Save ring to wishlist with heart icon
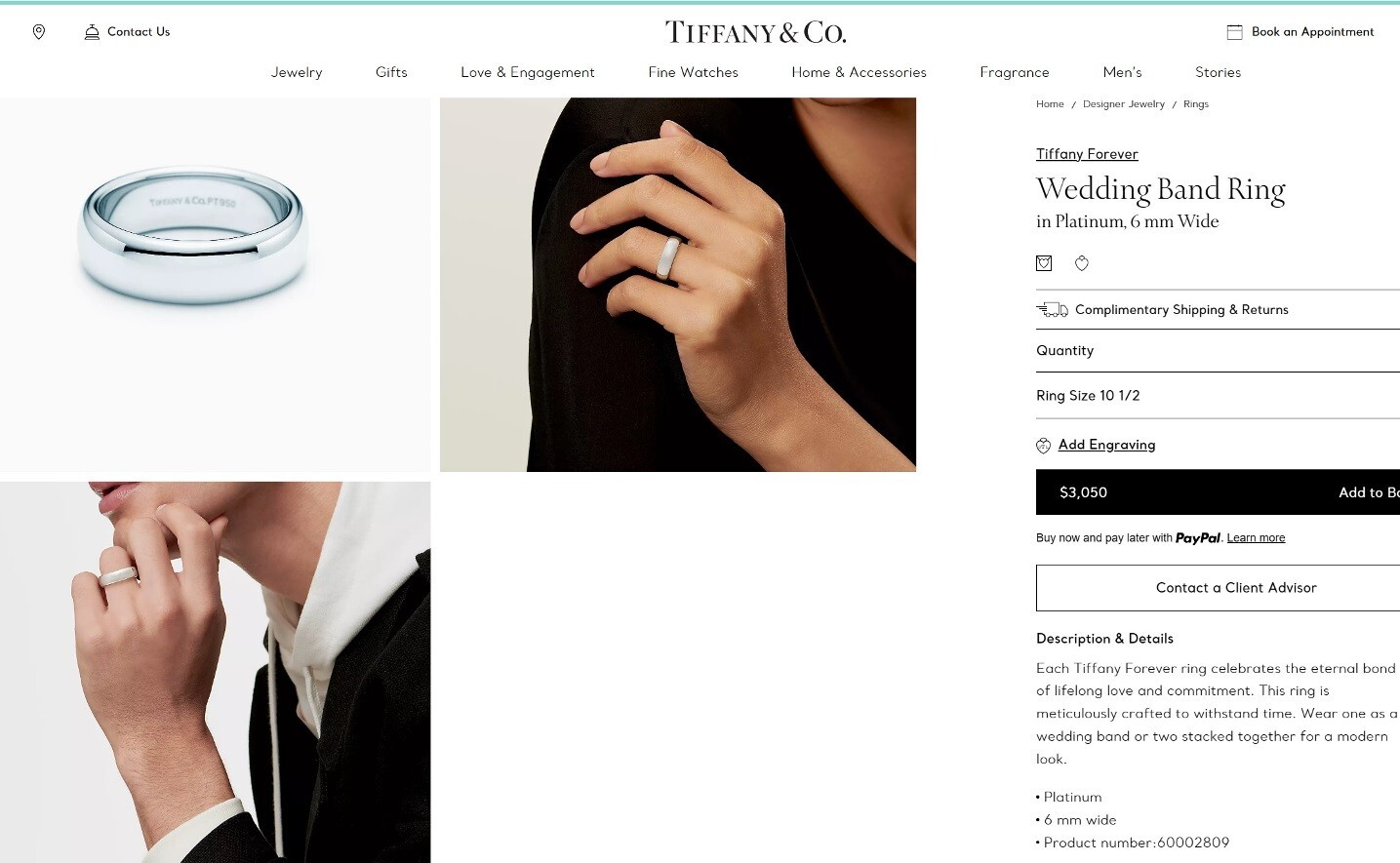 click(x=1082, y=263)
